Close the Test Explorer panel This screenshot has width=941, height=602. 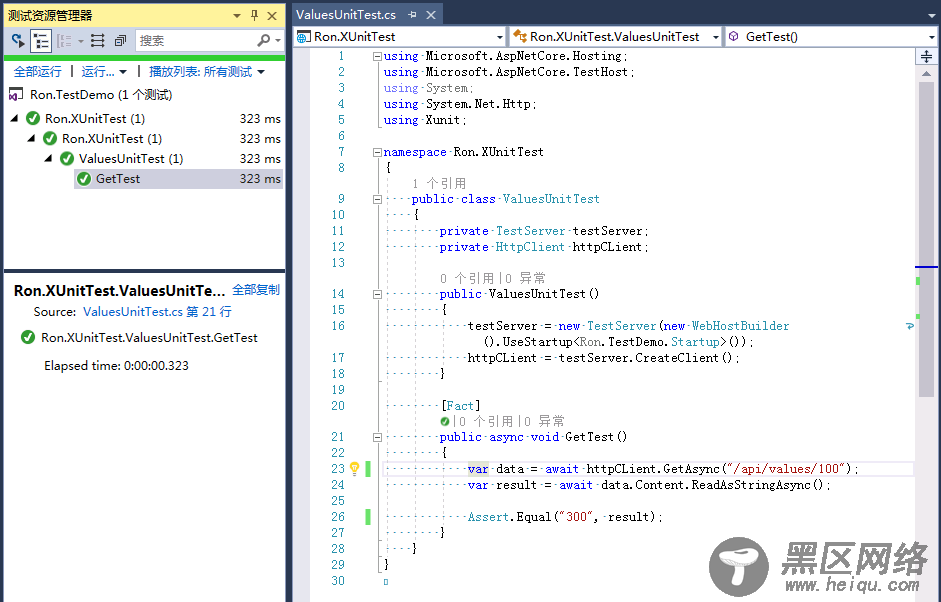pyautogui.click(x=272, y=16)
